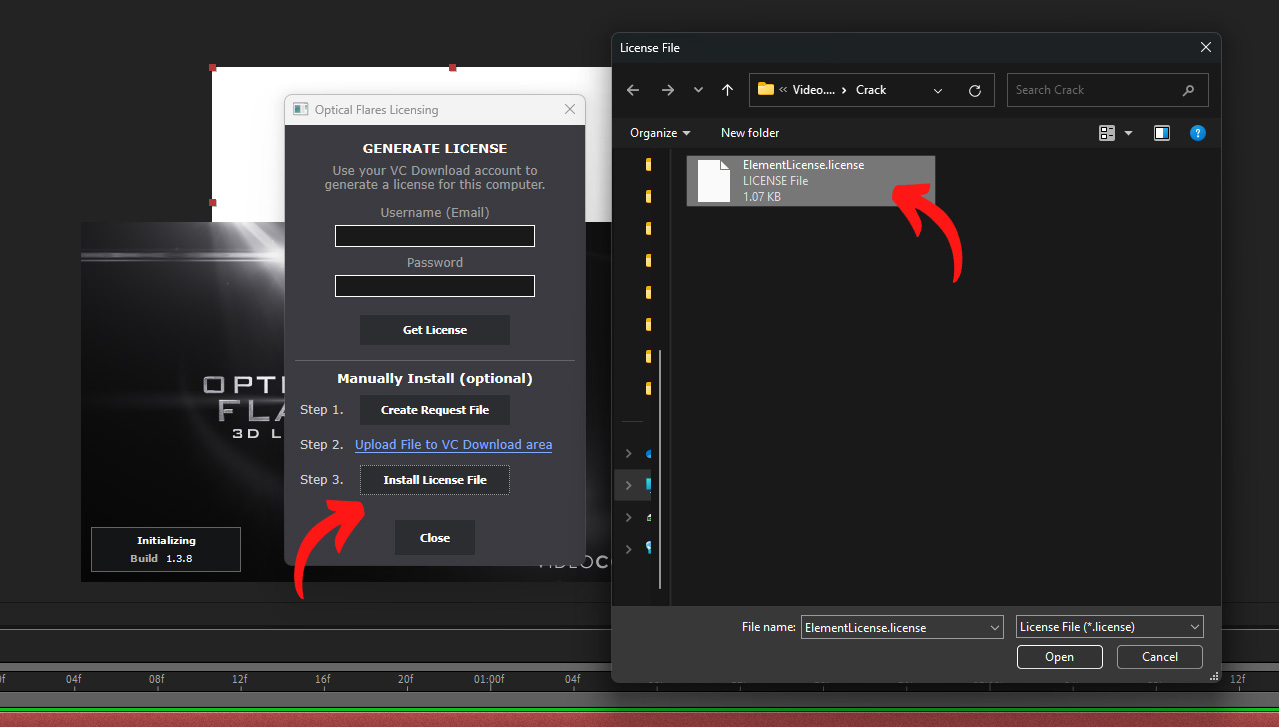Click the Refresh icon beside the address bar
This screenshot has width=1279, height=727.
[974, 89]
